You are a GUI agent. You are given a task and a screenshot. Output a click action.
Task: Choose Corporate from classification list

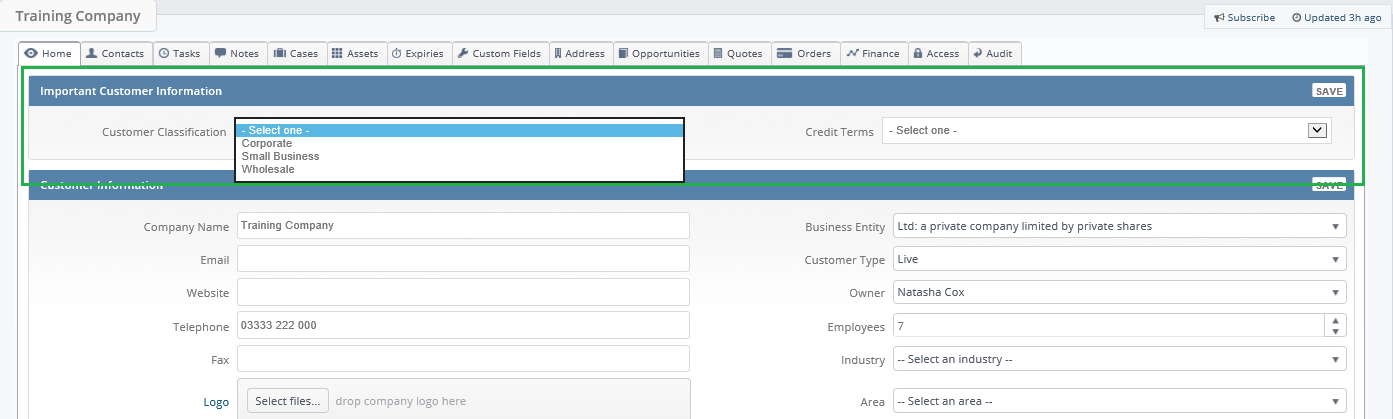coord(459,143)
